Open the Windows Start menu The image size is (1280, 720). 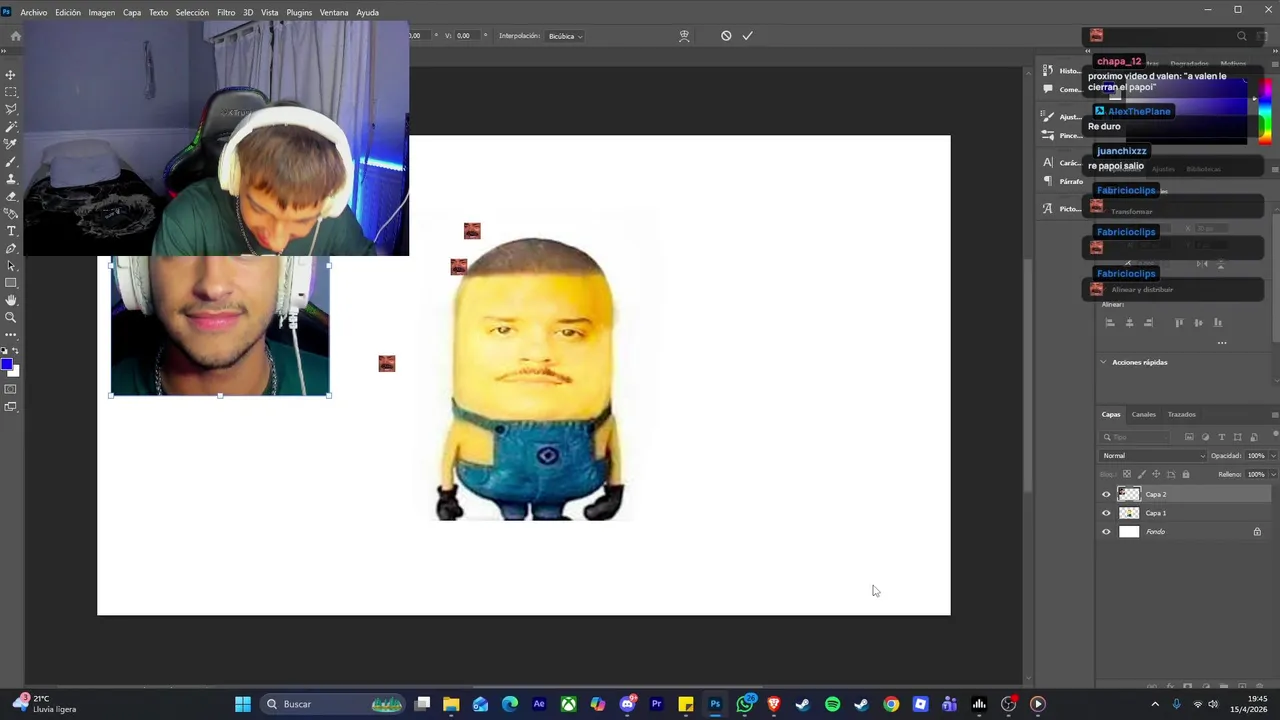click(243, 704)
